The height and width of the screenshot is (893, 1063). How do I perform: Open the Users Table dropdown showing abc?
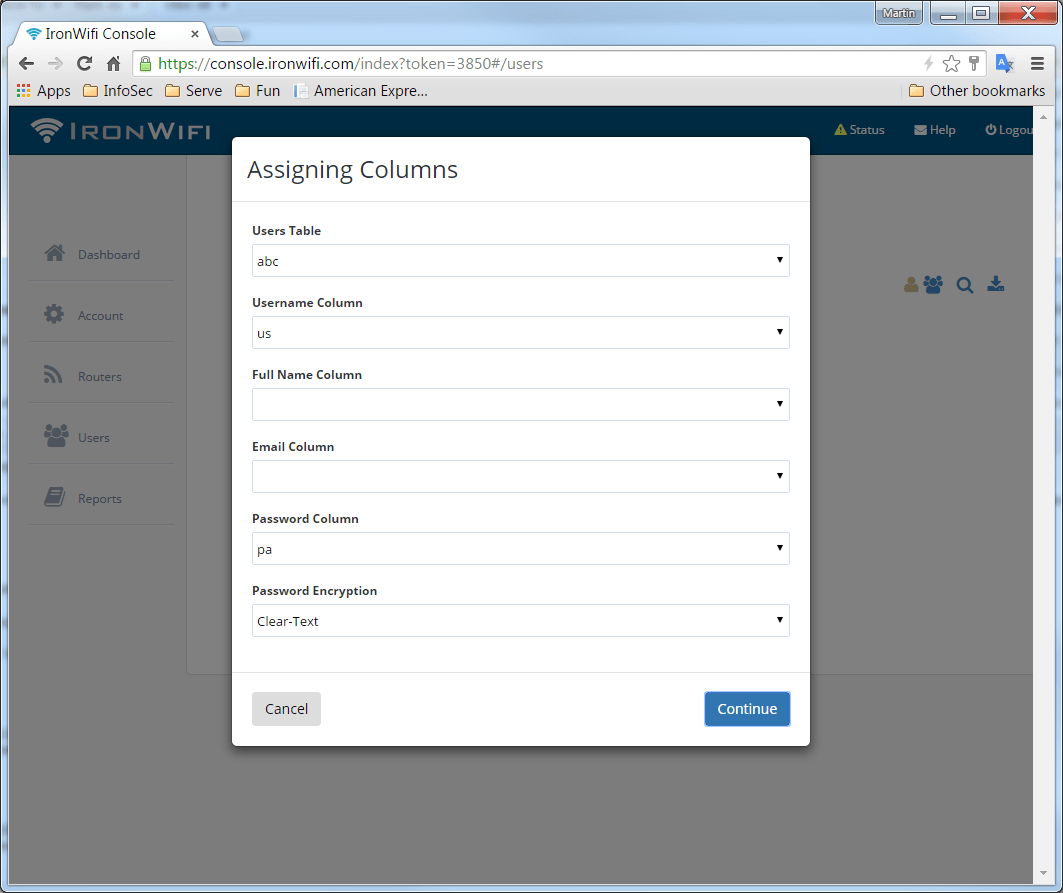click(x=521, y=260)
